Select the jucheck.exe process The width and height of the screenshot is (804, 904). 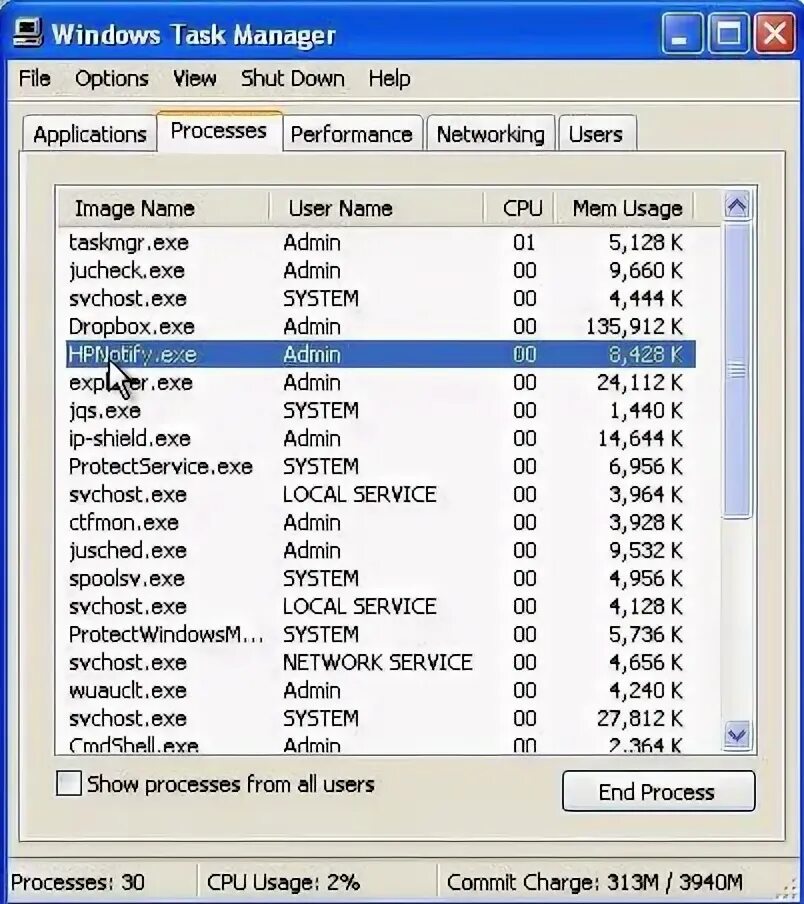coord(380,270)
